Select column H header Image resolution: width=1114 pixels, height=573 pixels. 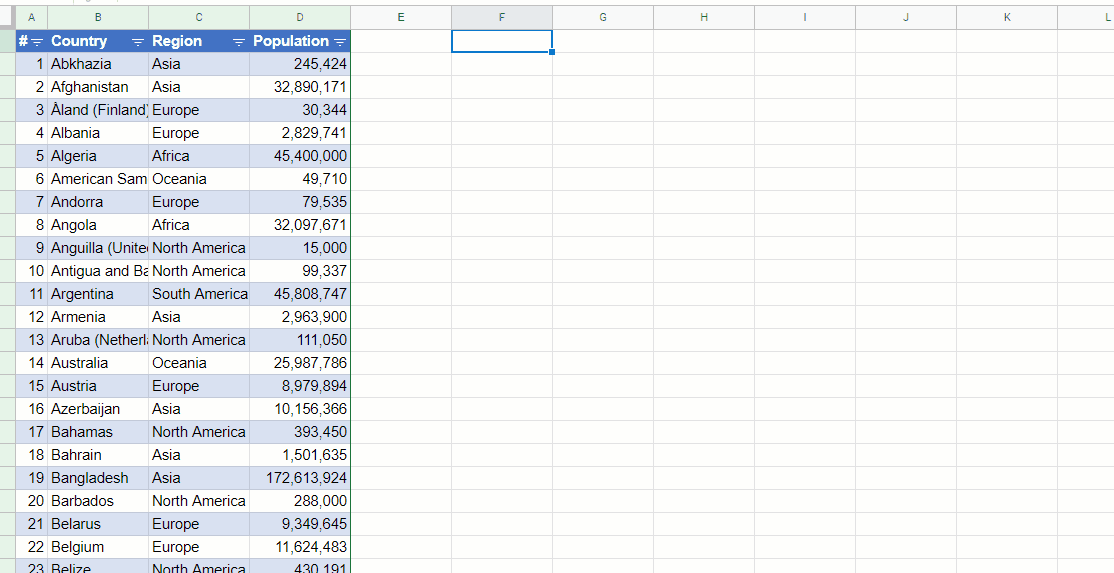point(703,17)
